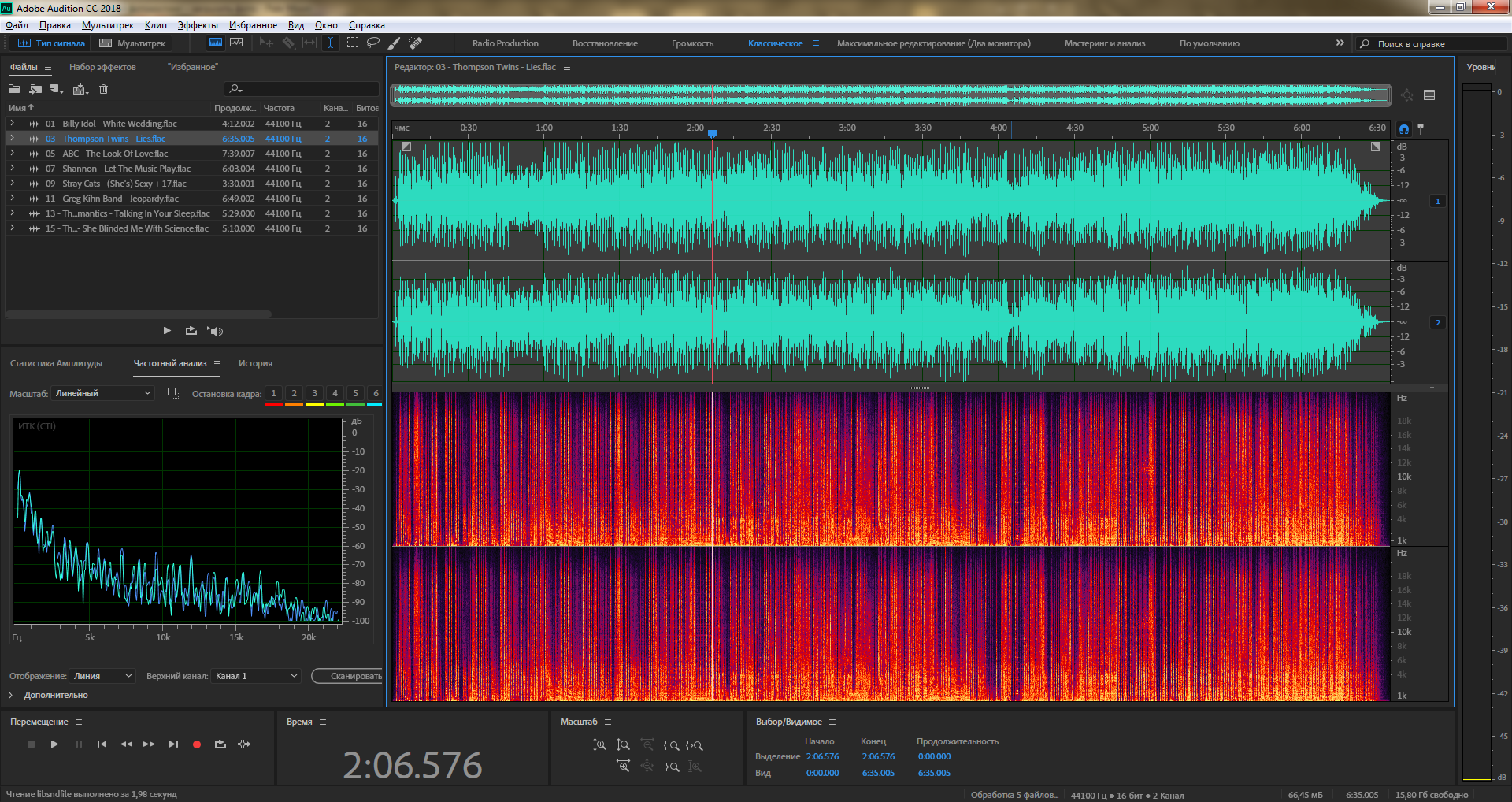Move playhead to next marker
Viewport: 1512px width, 802px height.
173,744
